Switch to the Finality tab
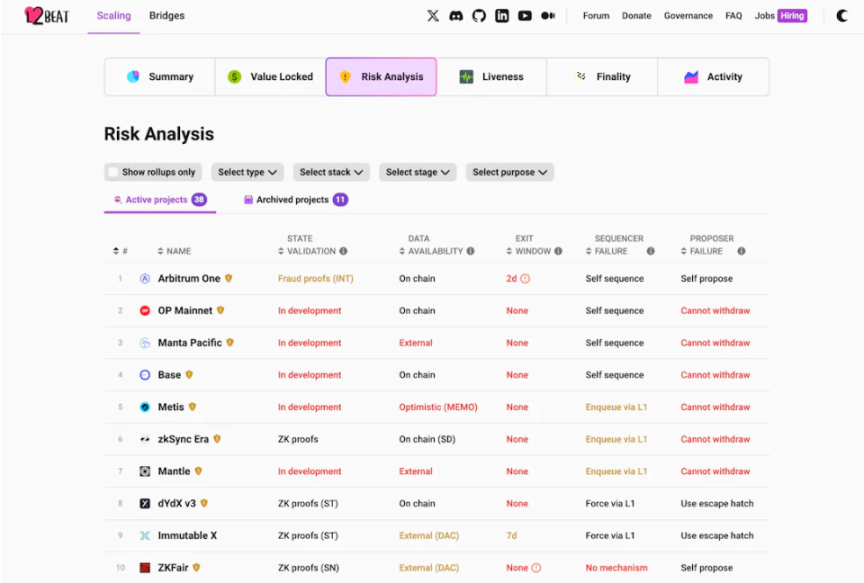 pyautogui.click(x=602, y=77)
